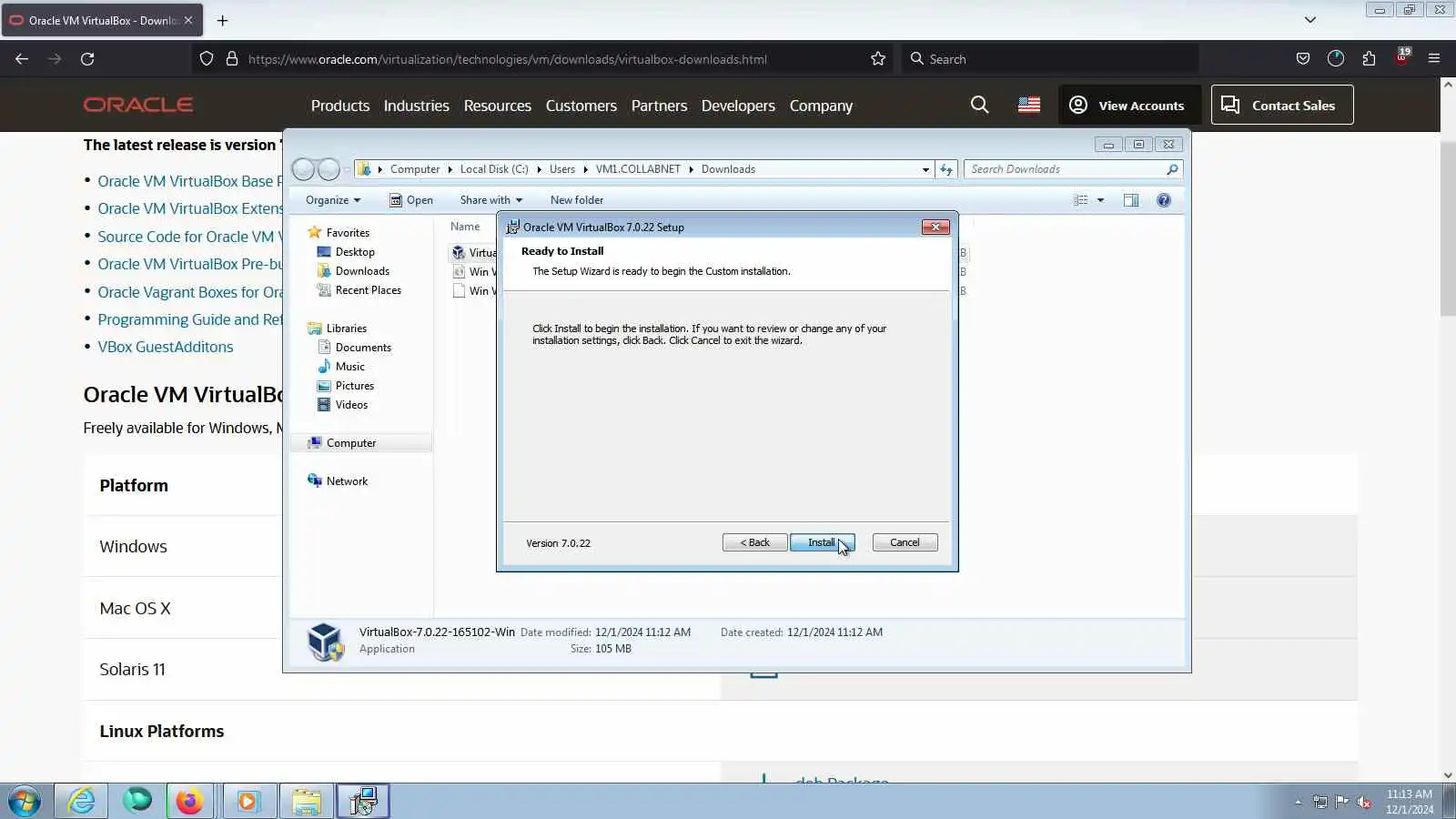
Task: Click the Oracle site search magnifier
Action: [979, 105]
